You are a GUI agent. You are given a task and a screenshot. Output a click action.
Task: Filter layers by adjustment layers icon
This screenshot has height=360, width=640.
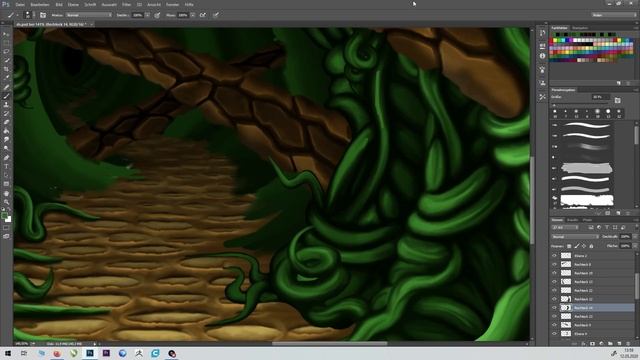pos(599,227)
